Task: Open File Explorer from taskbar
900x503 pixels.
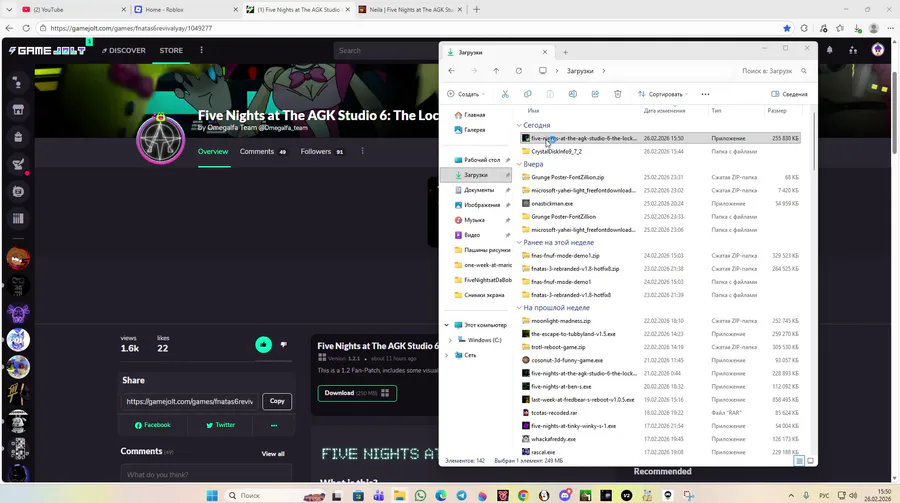Action: (399, 495)
